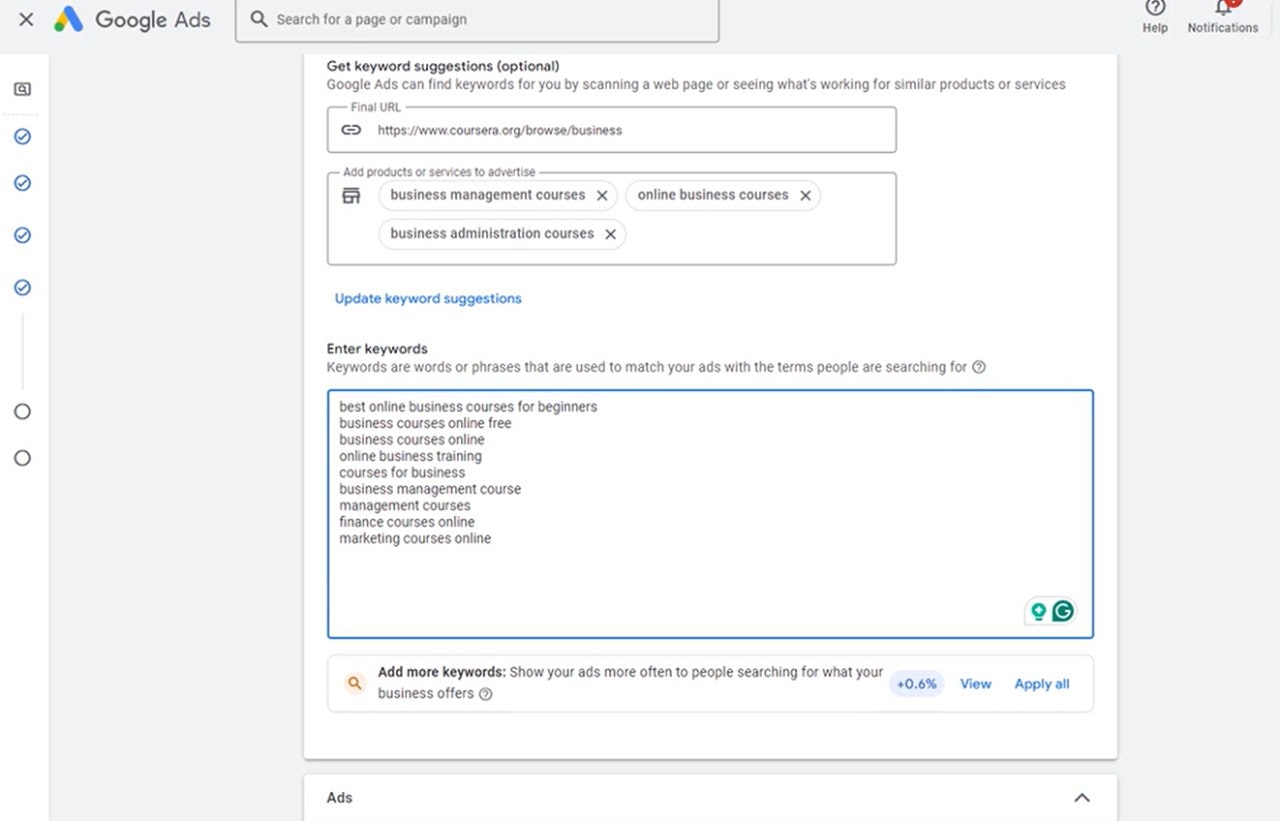
Task: Open the Notifications bell
Action: [1223, 9]
